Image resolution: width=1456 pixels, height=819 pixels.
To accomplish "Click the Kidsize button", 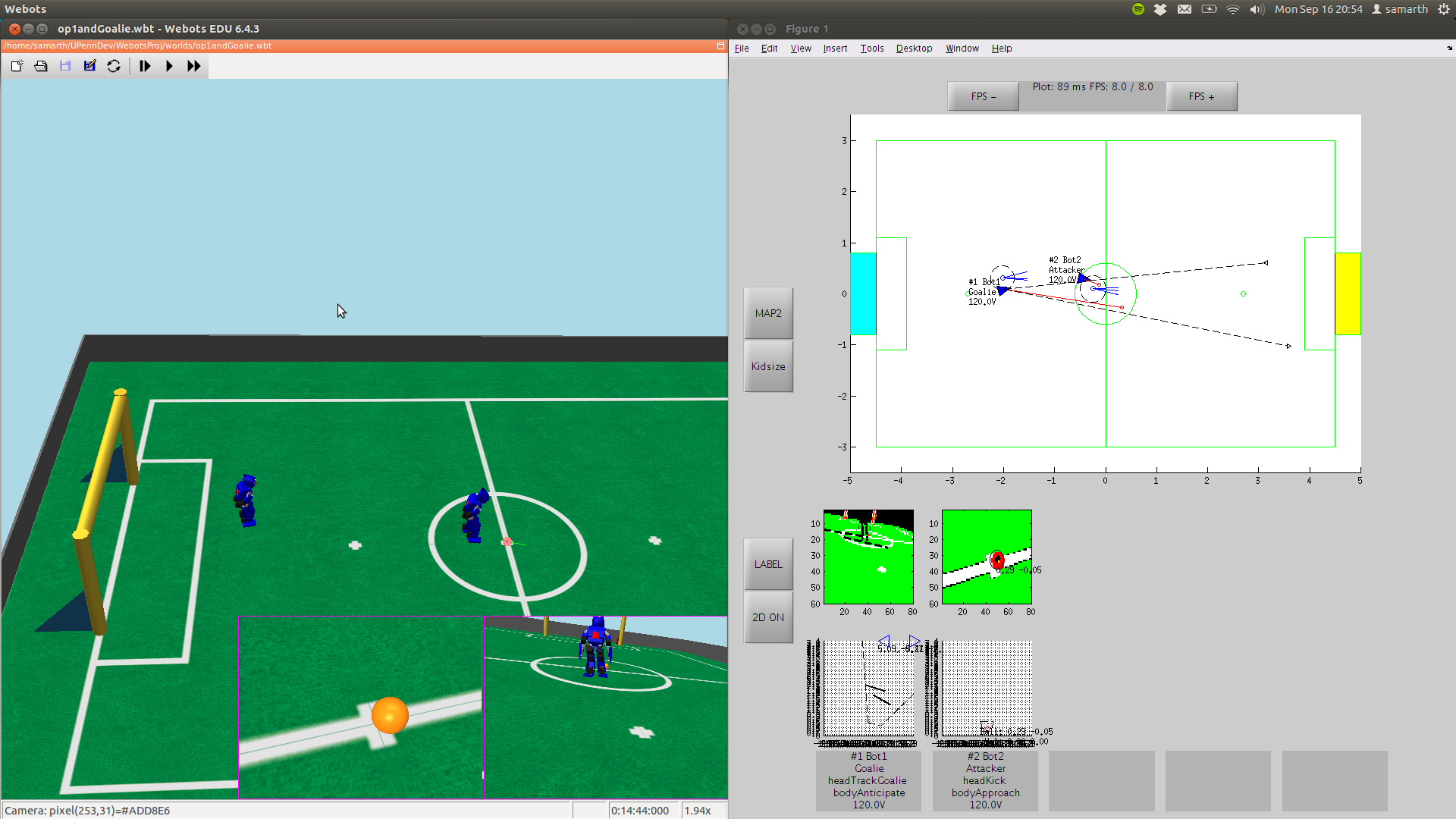I will [768, 366].
